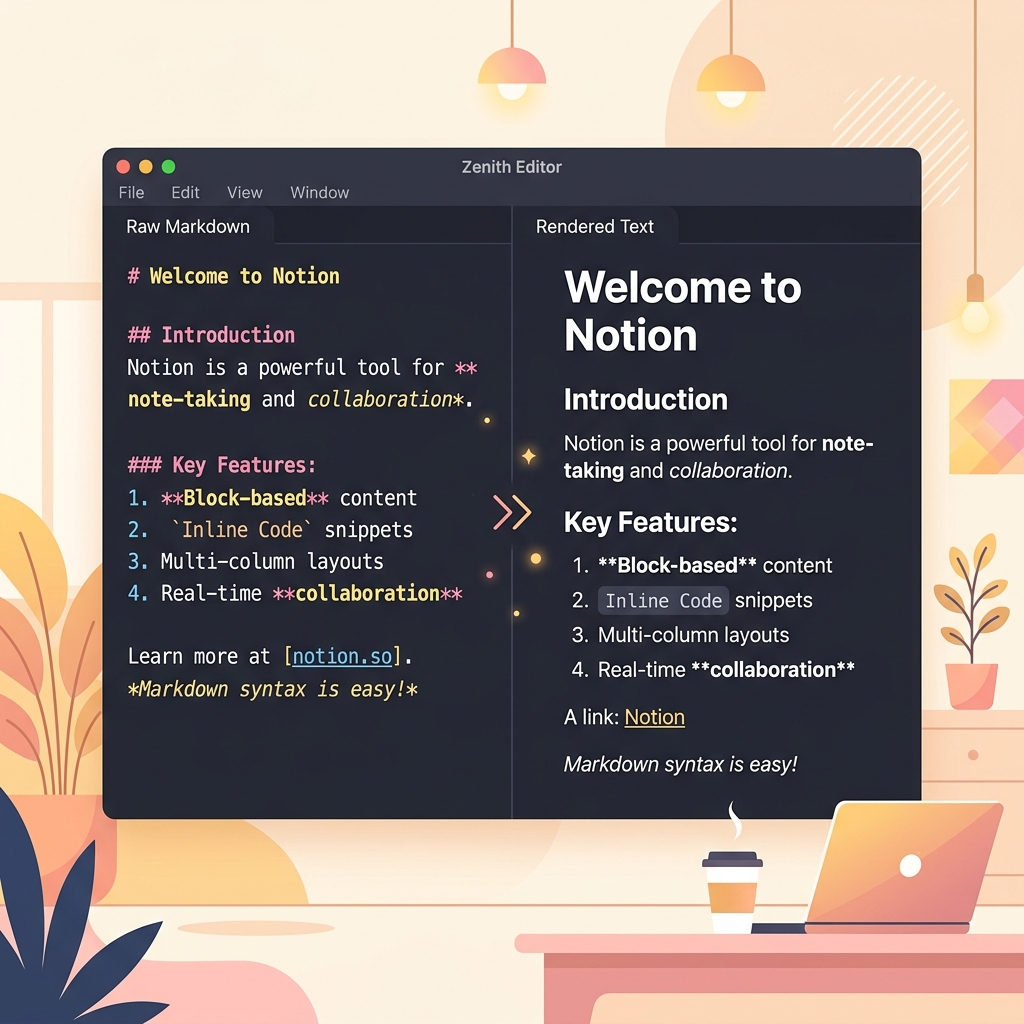This screenshot has width=1024, height=1024.
Task: Follow the Notion link in rendered pane
Action: pyautogui.click(x=654, y=717)
